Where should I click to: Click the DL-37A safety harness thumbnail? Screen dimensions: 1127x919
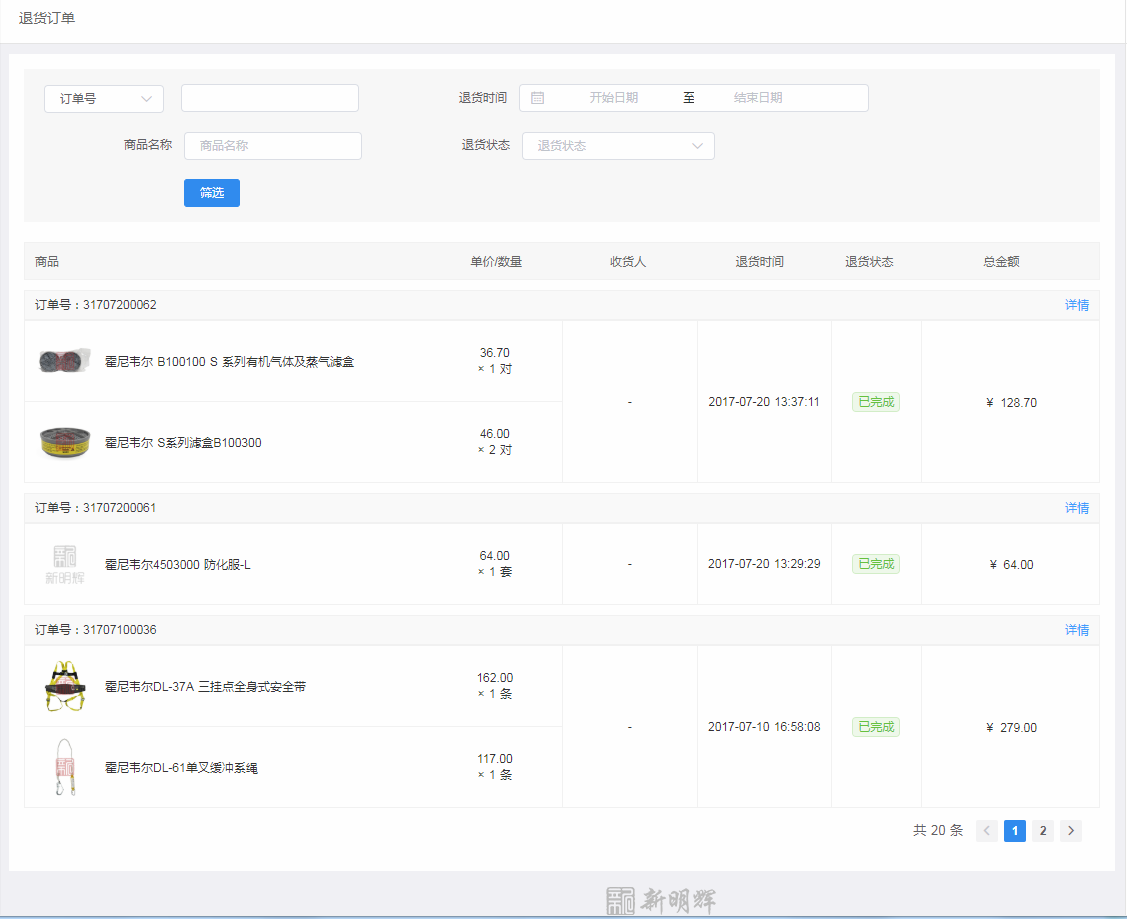point(65,686)
